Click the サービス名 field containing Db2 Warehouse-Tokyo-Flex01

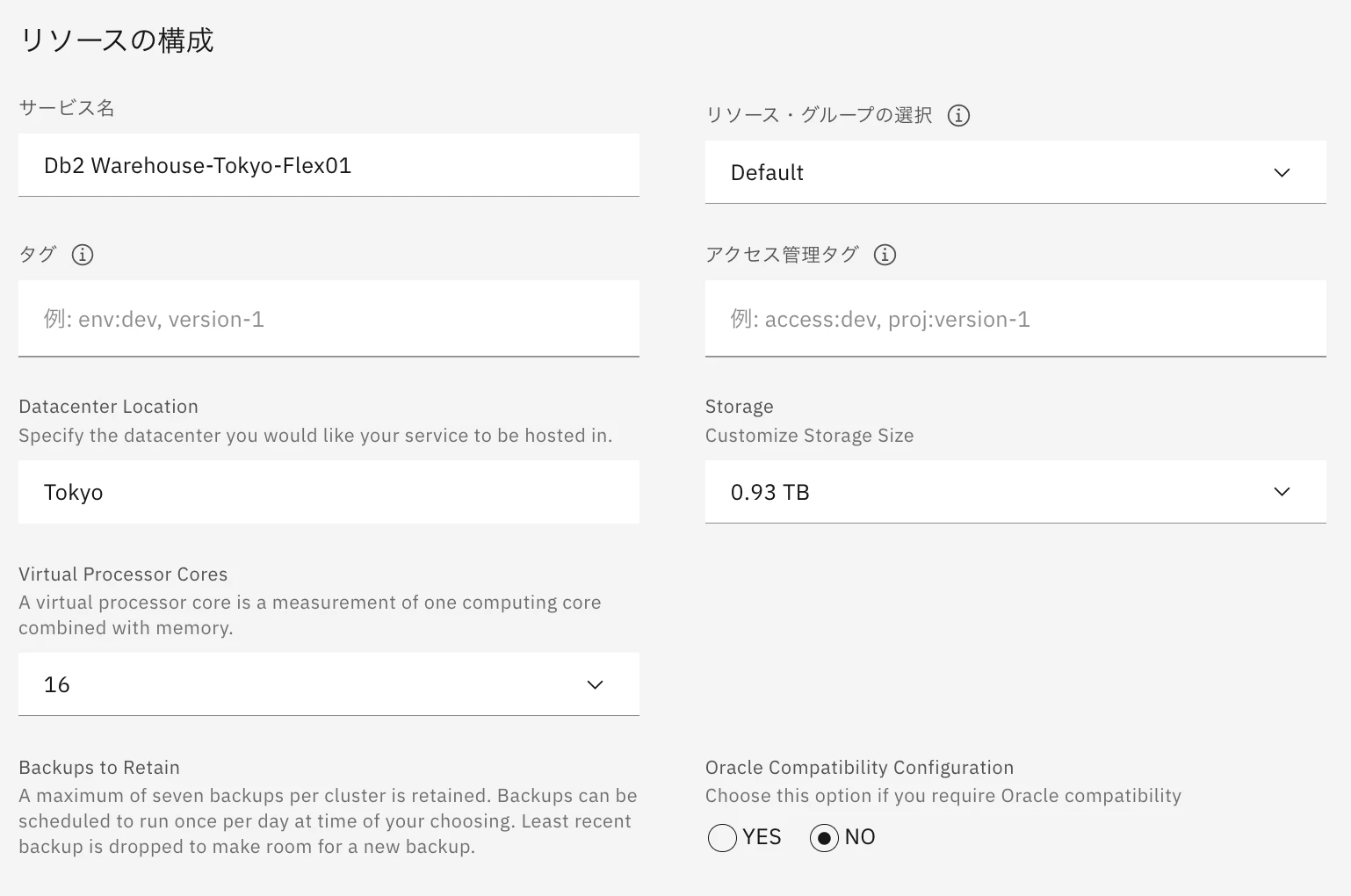(329, 165)
